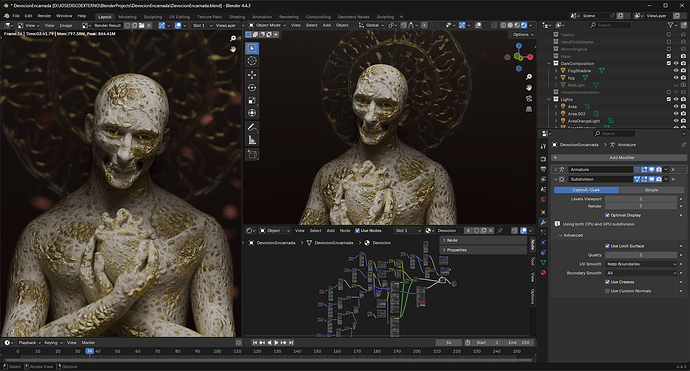
Task: Toggle camera view in 3D viewport
Action: click(529, 98)
